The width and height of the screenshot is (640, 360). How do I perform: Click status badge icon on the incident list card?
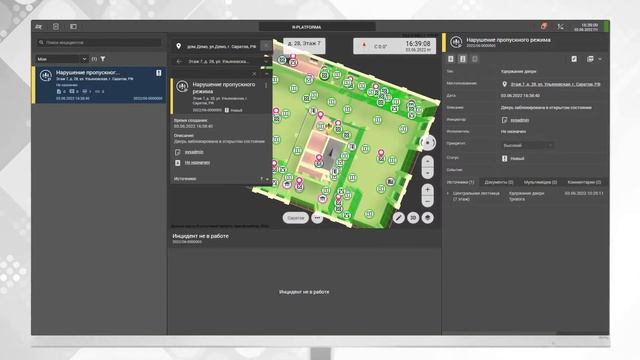tap(158, 73)
